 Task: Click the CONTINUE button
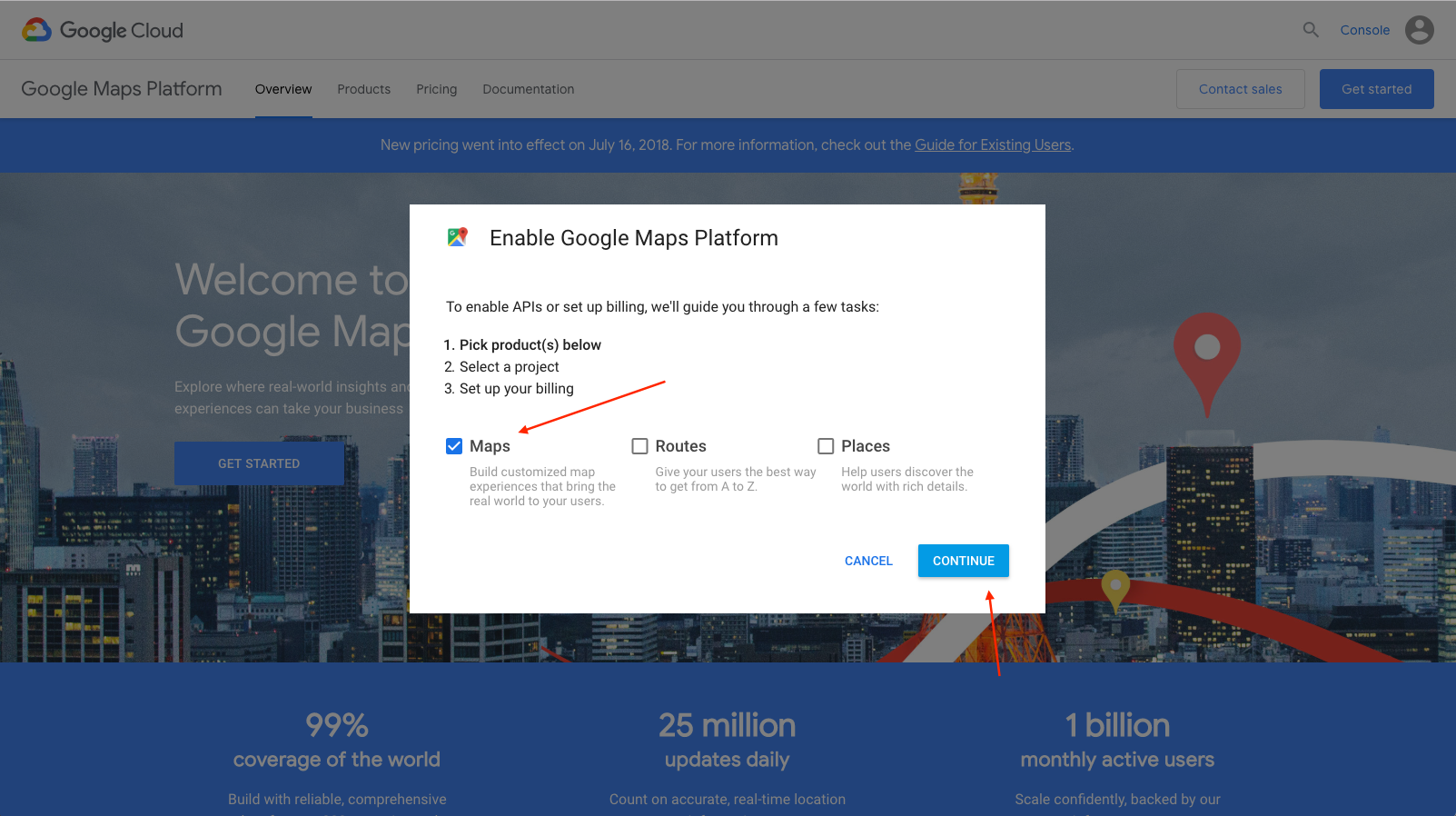tap(964, 561)
